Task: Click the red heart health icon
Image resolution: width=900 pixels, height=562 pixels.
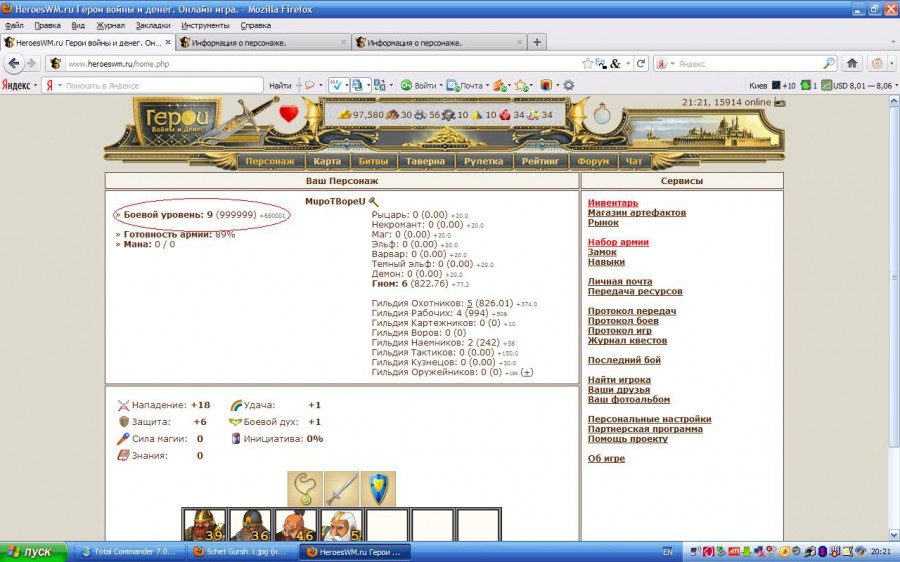Action: tap(289, 114)
